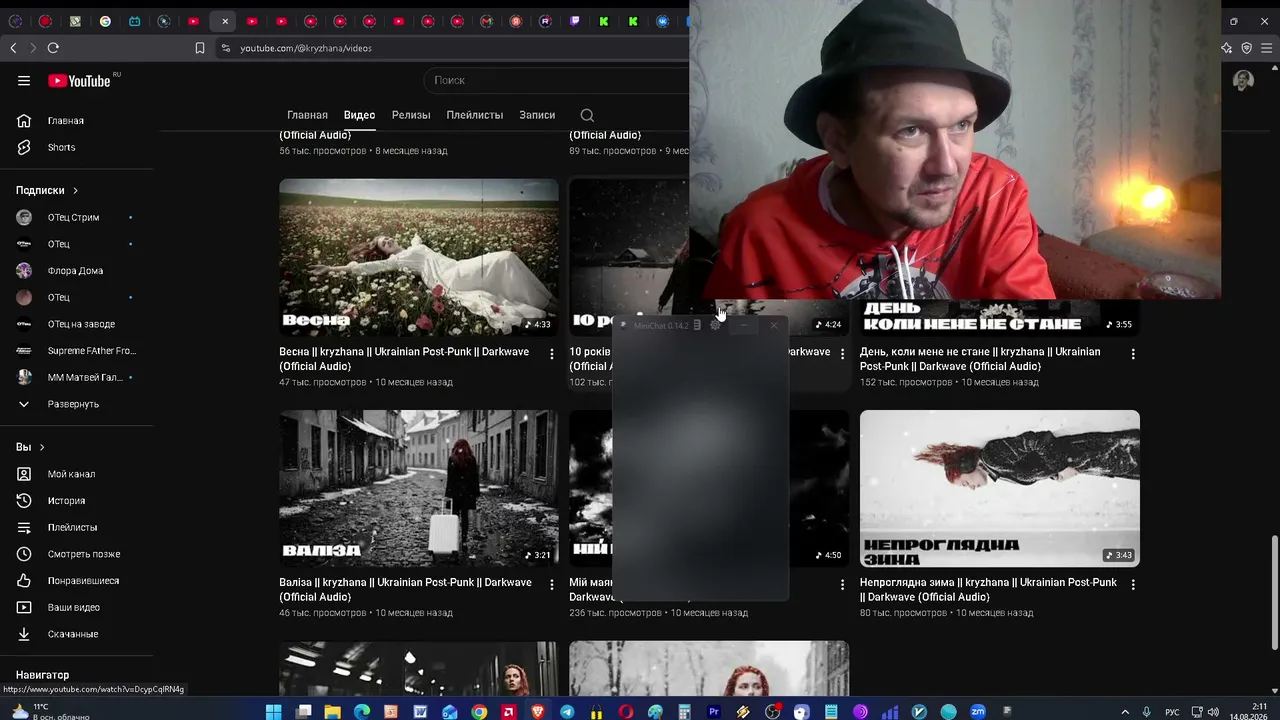Open the Релизы channel tab
The image size is (1280, 720).
coord(411,115)
